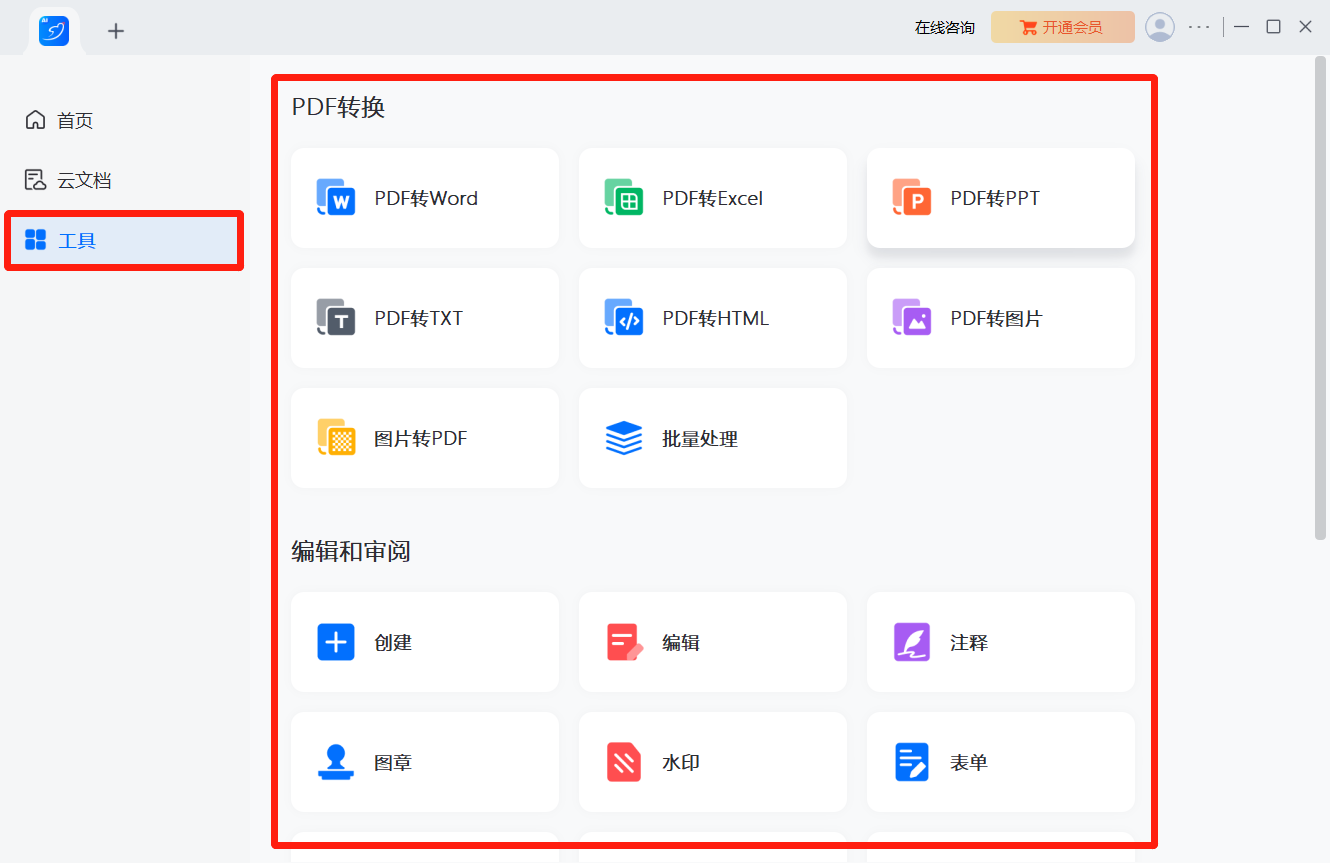Click the PDF转PPT orange icon
Viewport: 1330px width, 863px height.
coord(912,198)
